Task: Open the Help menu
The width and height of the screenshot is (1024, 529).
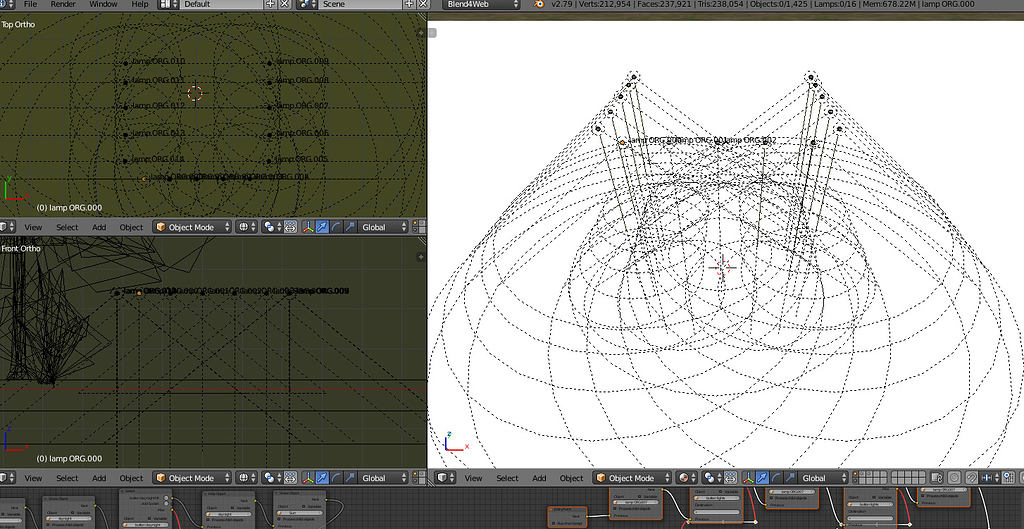Action: coord(140,4)
